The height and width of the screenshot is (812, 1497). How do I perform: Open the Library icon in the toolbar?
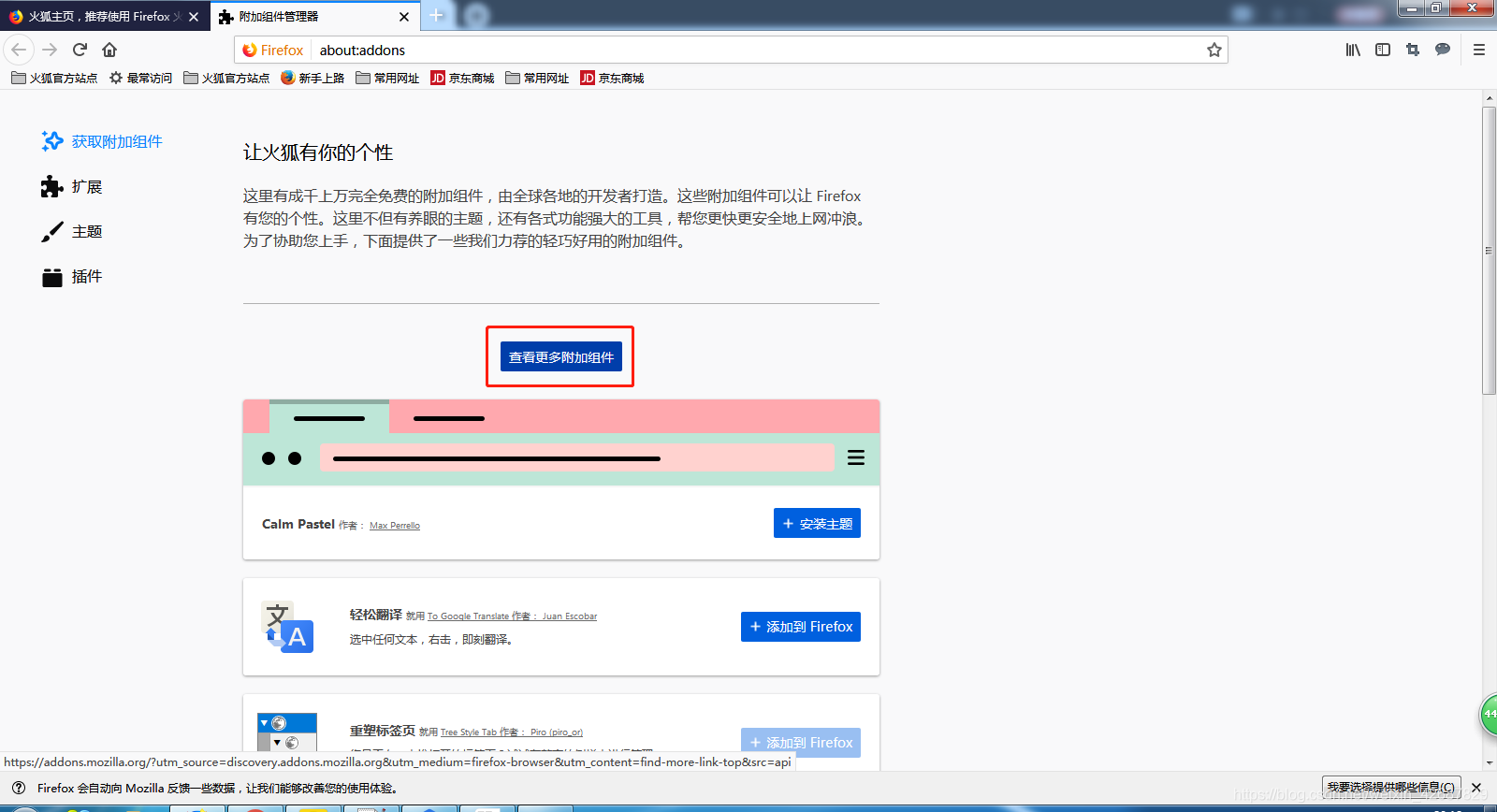tap(1353, 50)
